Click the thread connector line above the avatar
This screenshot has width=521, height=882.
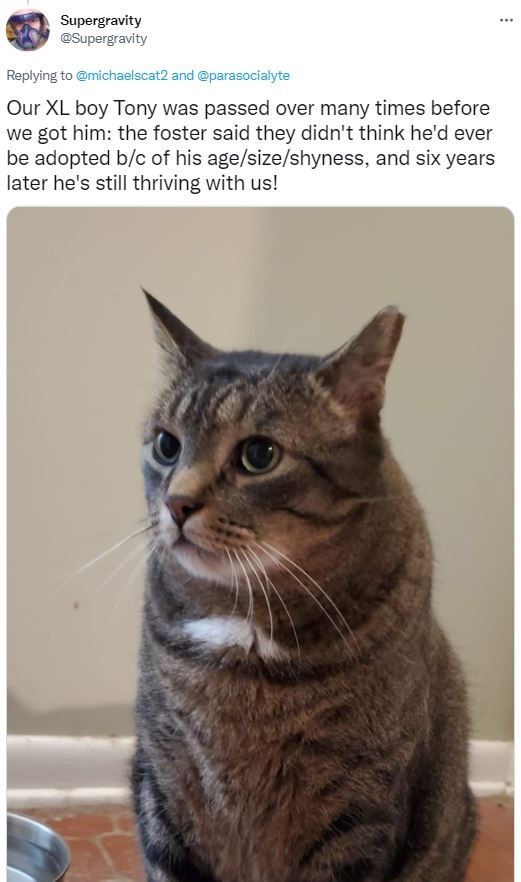point(27,3)
